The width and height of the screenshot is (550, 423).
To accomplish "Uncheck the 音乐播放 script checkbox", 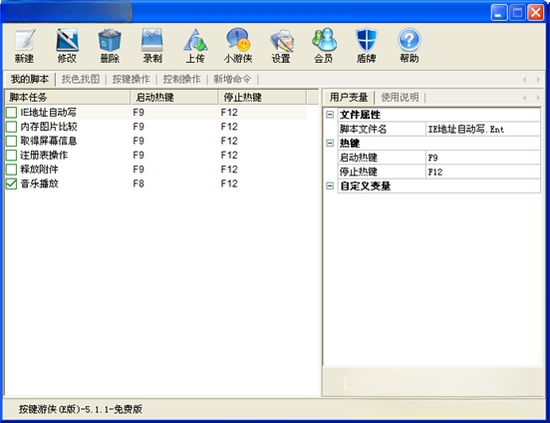I will coord(12,184).
